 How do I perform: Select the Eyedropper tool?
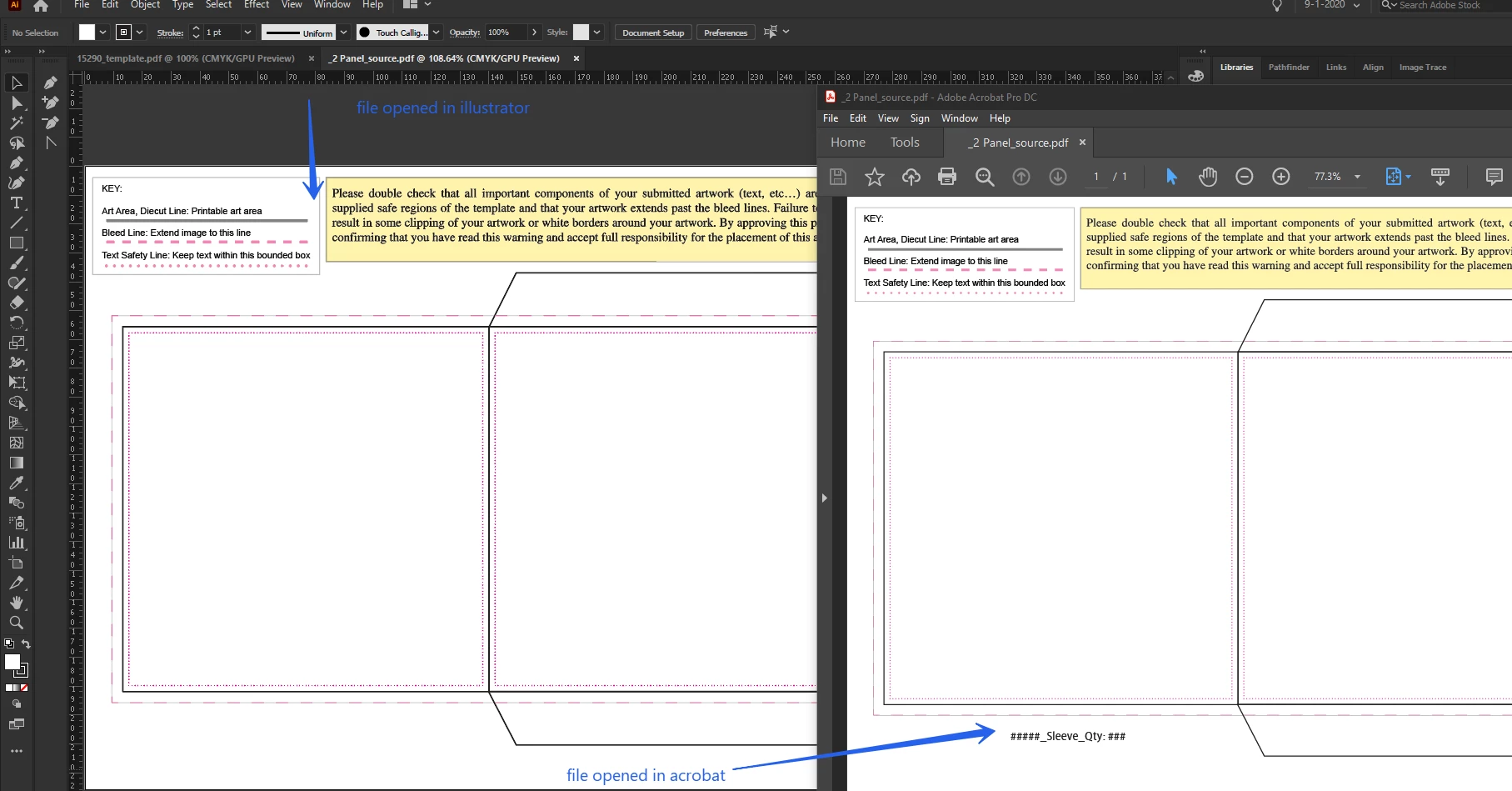tap(17, 483)
